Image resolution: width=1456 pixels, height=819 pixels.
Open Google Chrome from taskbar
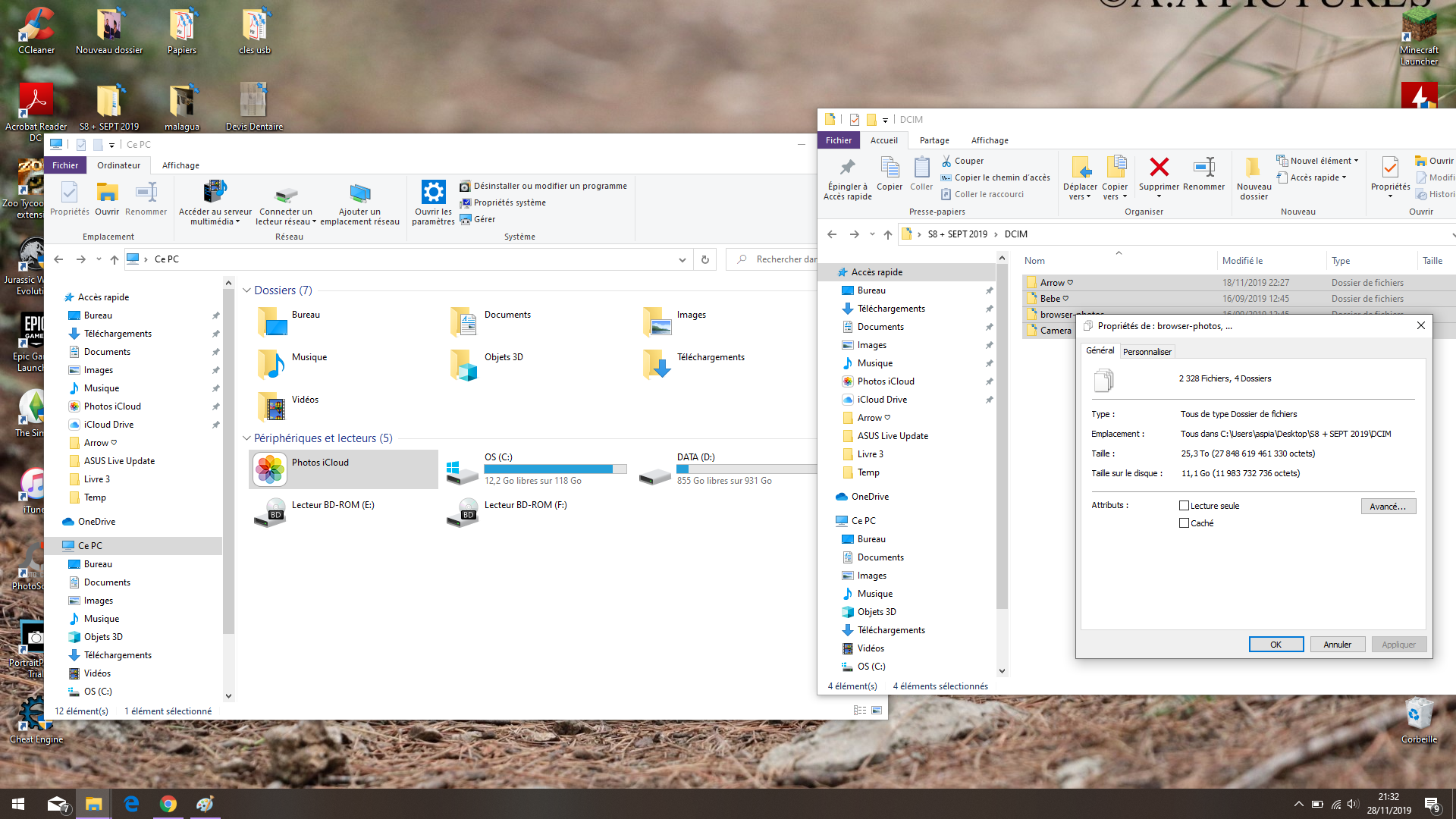(168, 804)
